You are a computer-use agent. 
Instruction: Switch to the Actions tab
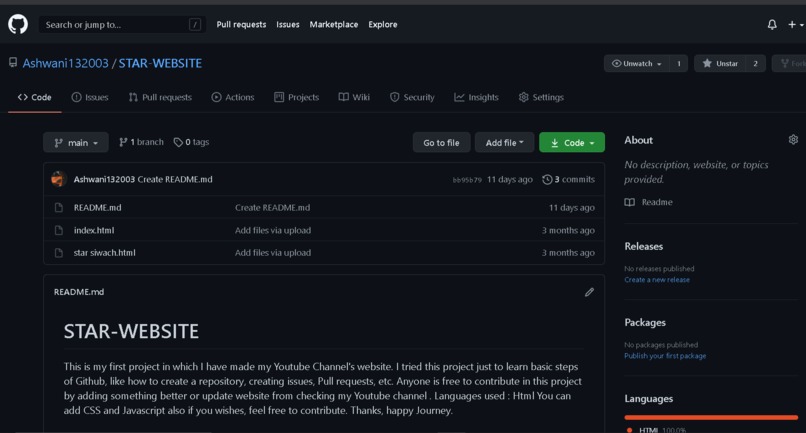point(233,97)
